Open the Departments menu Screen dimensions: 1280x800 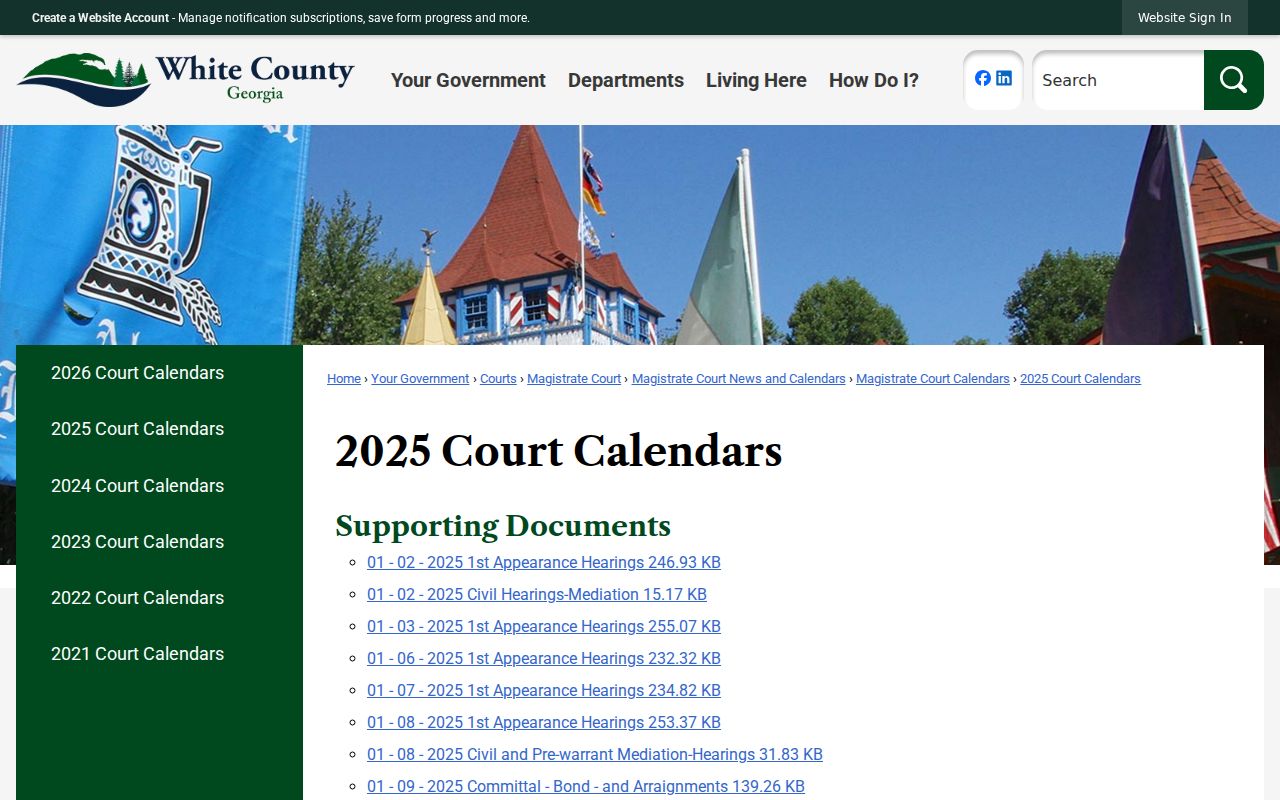(626, 80)
